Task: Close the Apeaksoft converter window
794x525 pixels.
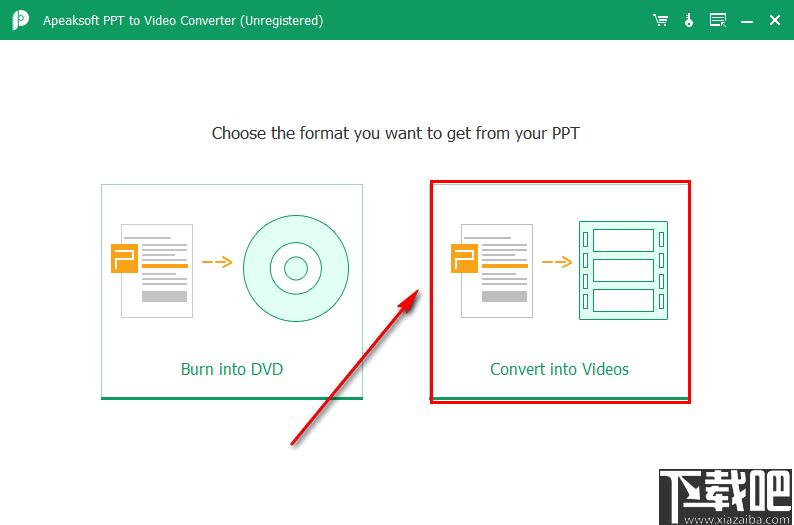Action: pos(775,20)
